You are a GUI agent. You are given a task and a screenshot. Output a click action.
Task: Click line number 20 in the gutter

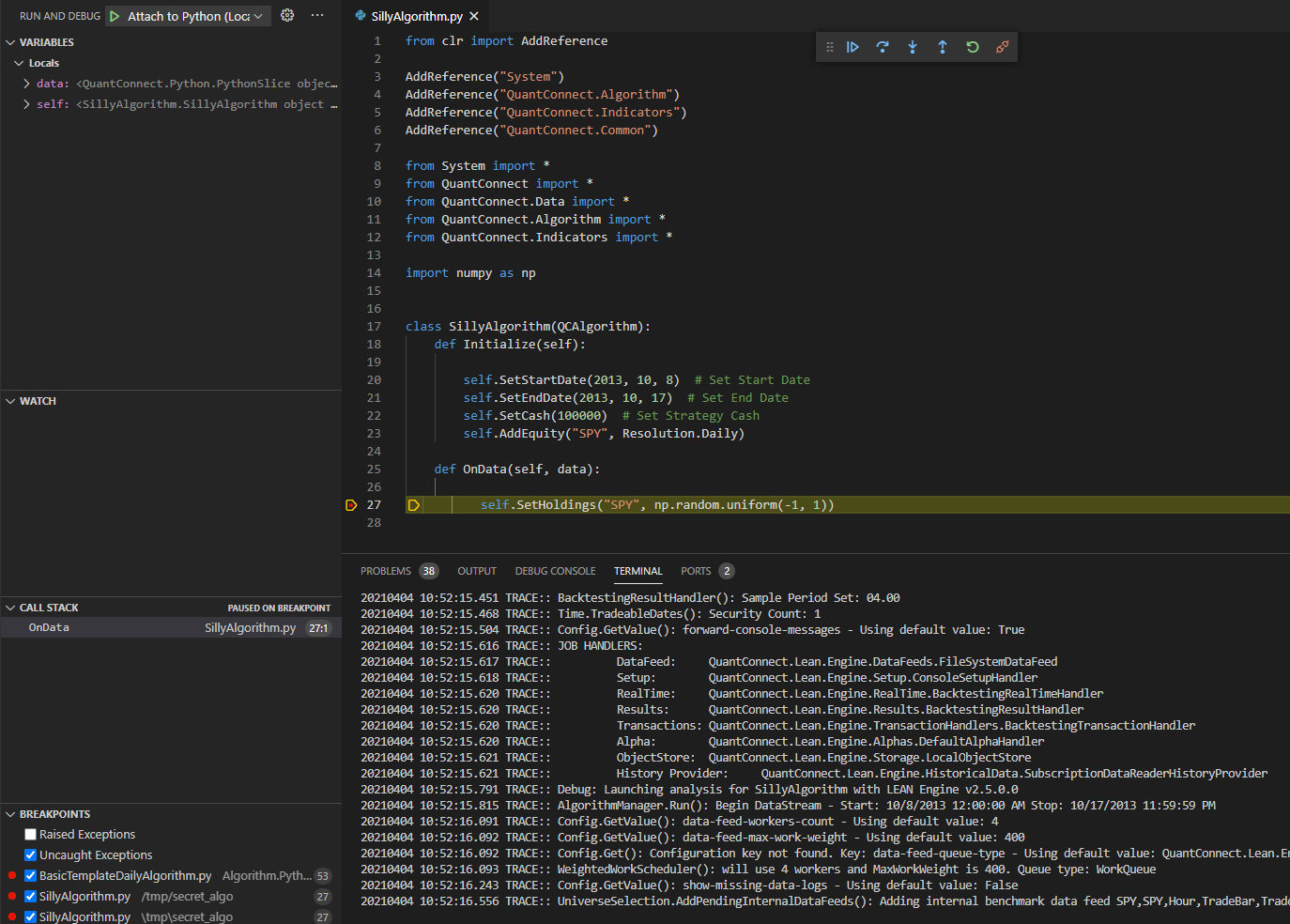374,380
